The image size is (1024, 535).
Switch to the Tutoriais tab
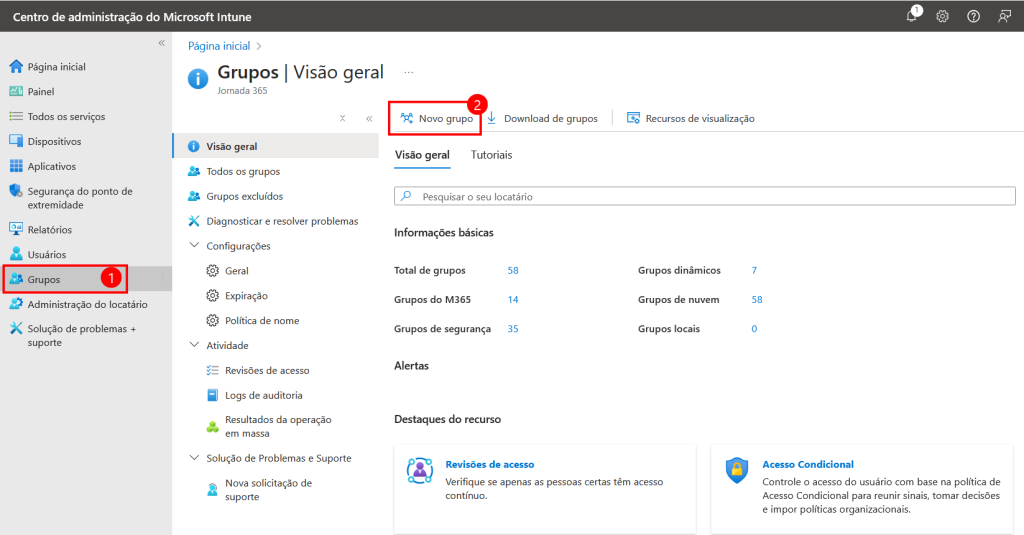(491, 155)
